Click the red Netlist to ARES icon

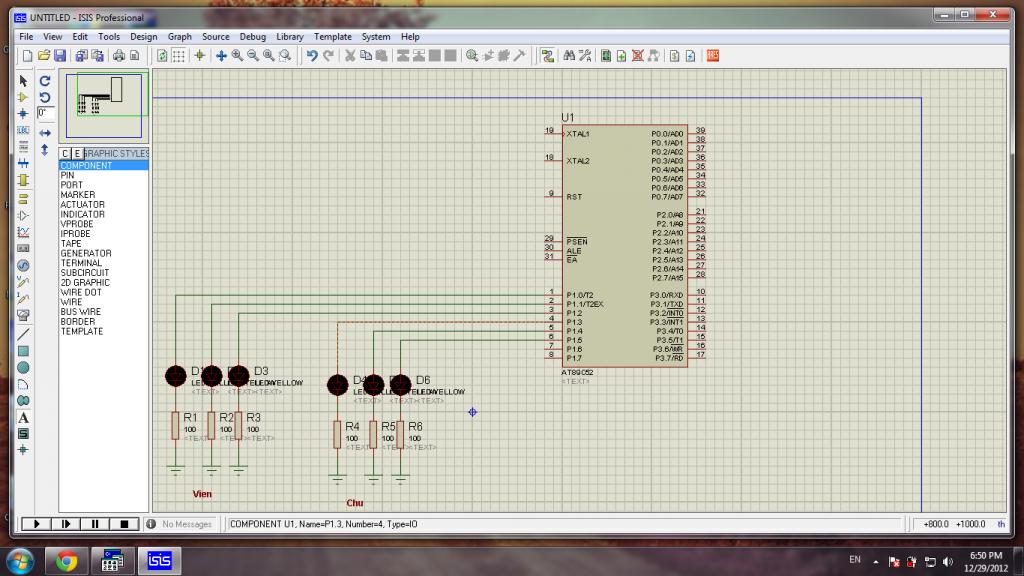(x=713, y=56)
